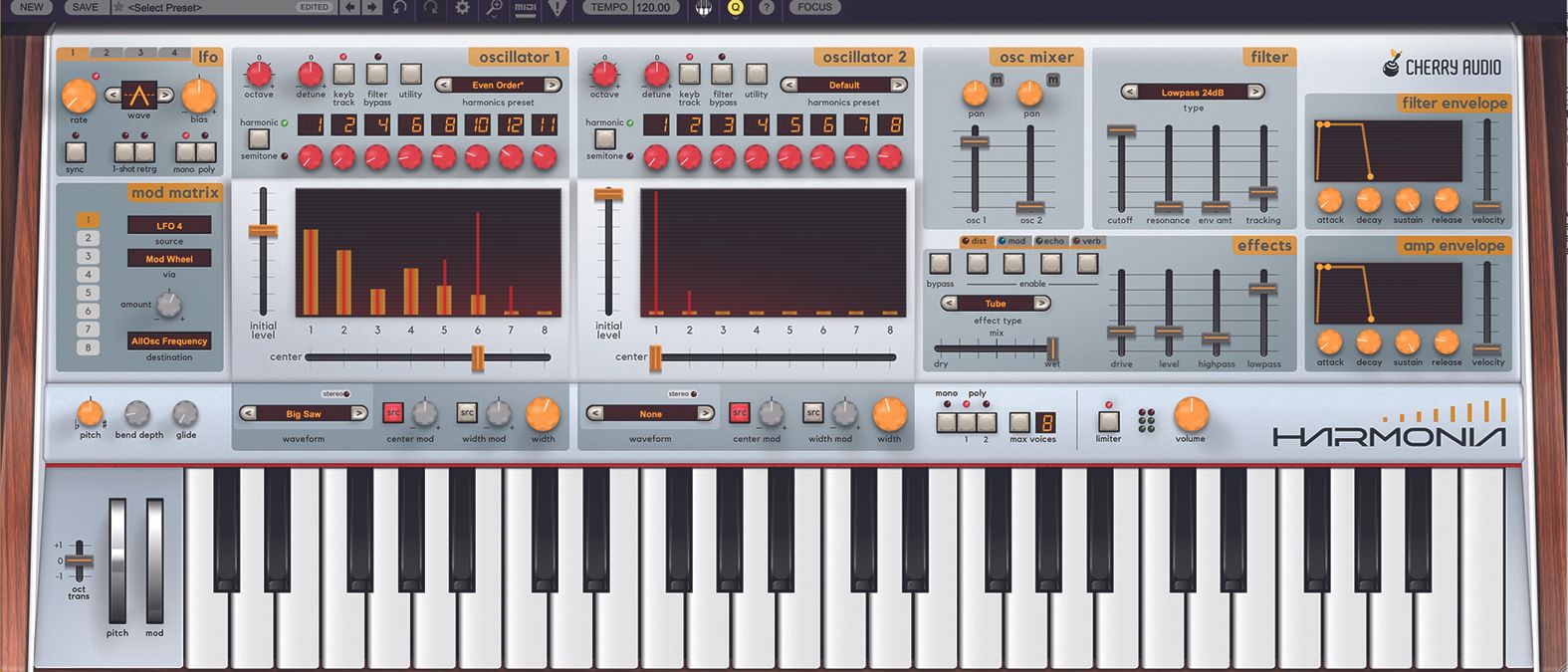
Task: Click oscillator 2 harmonics preset right arrow
Action: (898, 85)
